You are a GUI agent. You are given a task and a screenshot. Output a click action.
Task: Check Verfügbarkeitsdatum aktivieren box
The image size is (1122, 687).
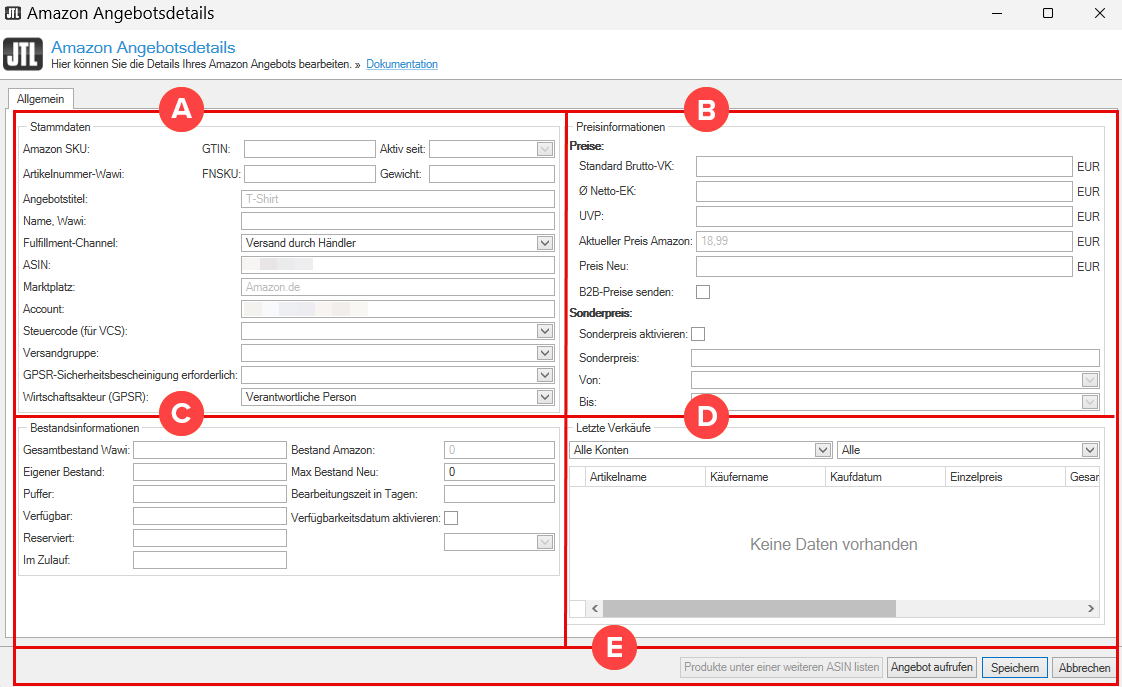tap(451, 518)
